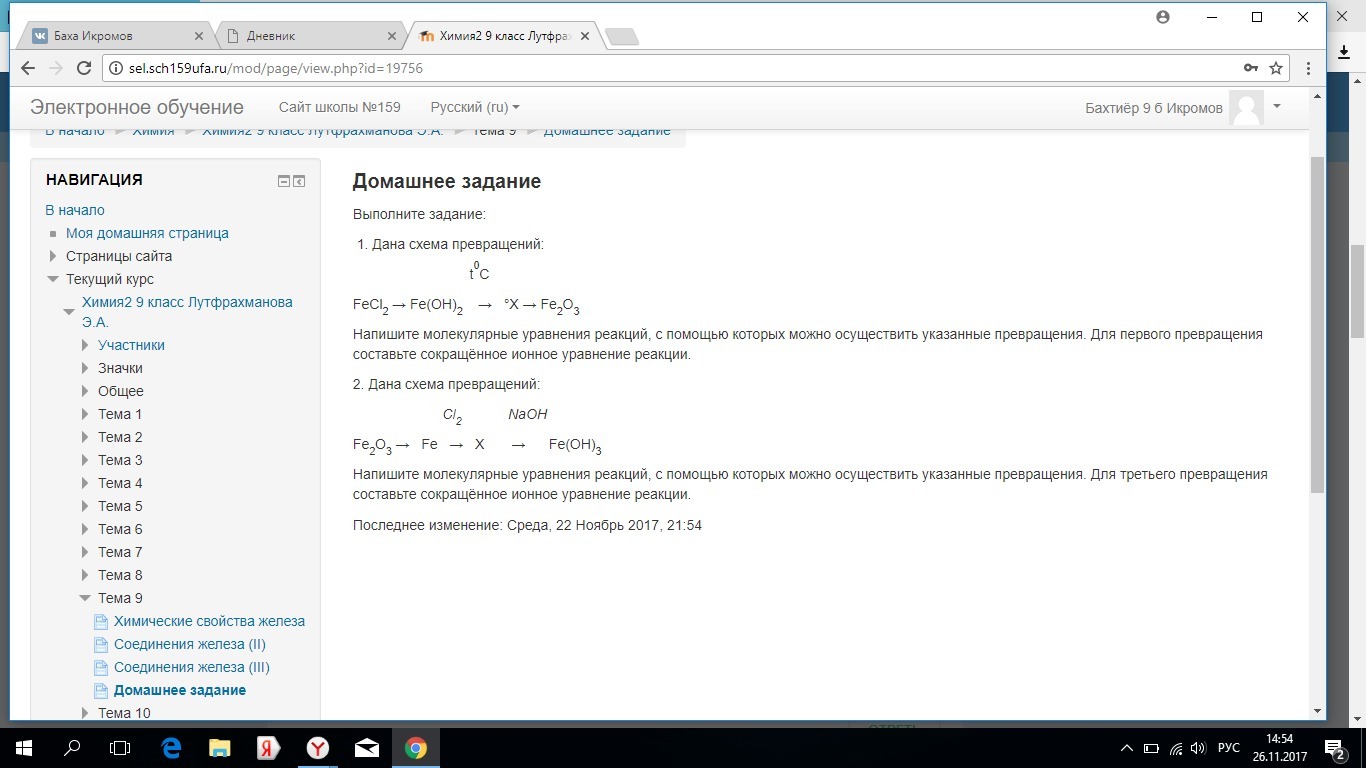Expand Общее tree node
The image size is (1366, 768).
(85, 391)
